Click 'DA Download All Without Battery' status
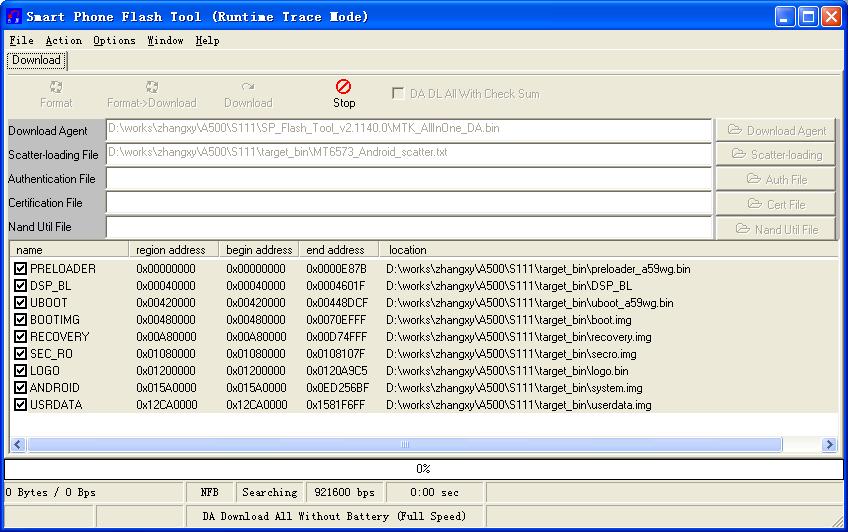The height and width of the screenshot is (532, 848). [x=334, y=516]
